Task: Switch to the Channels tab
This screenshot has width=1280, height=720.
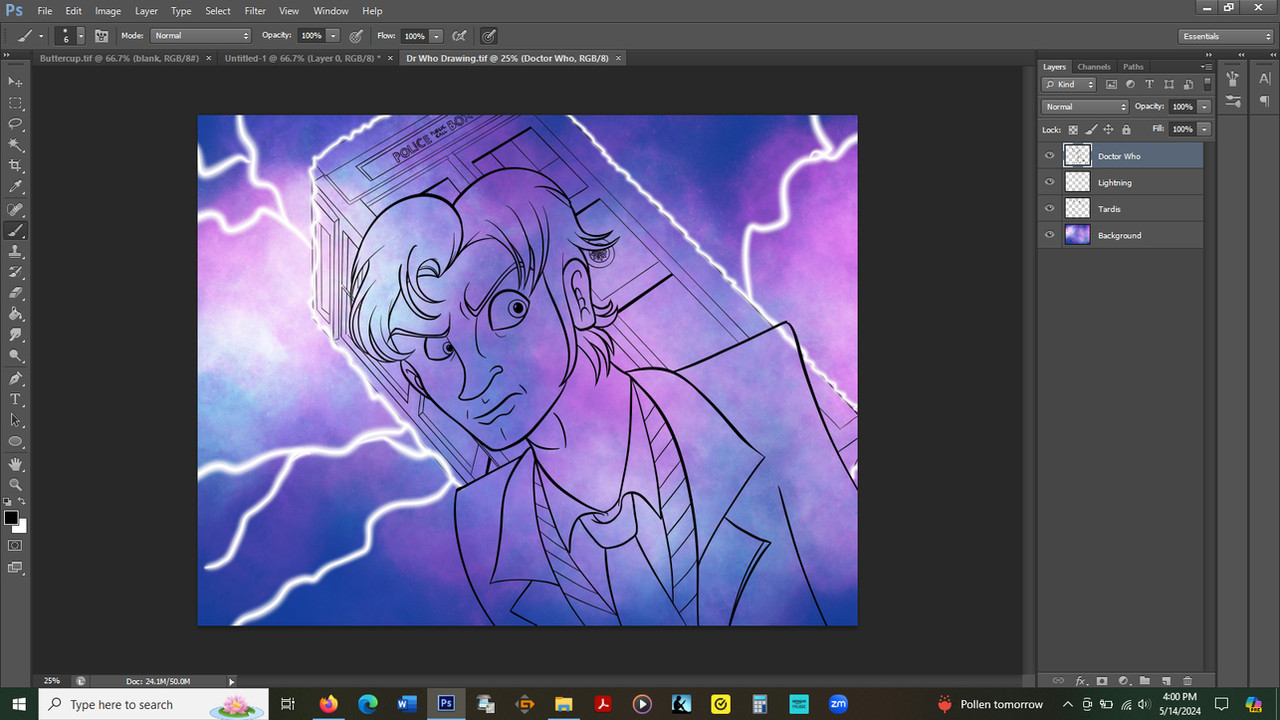Action: pos(1093,67)
